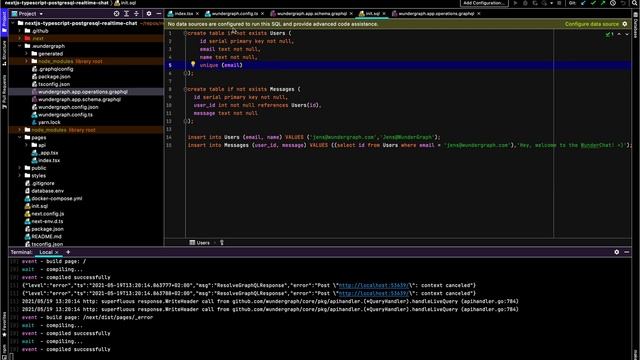Click the Git update project blue arrow
640x360 pixels.
pyautogui.click(x=583, y=3)
